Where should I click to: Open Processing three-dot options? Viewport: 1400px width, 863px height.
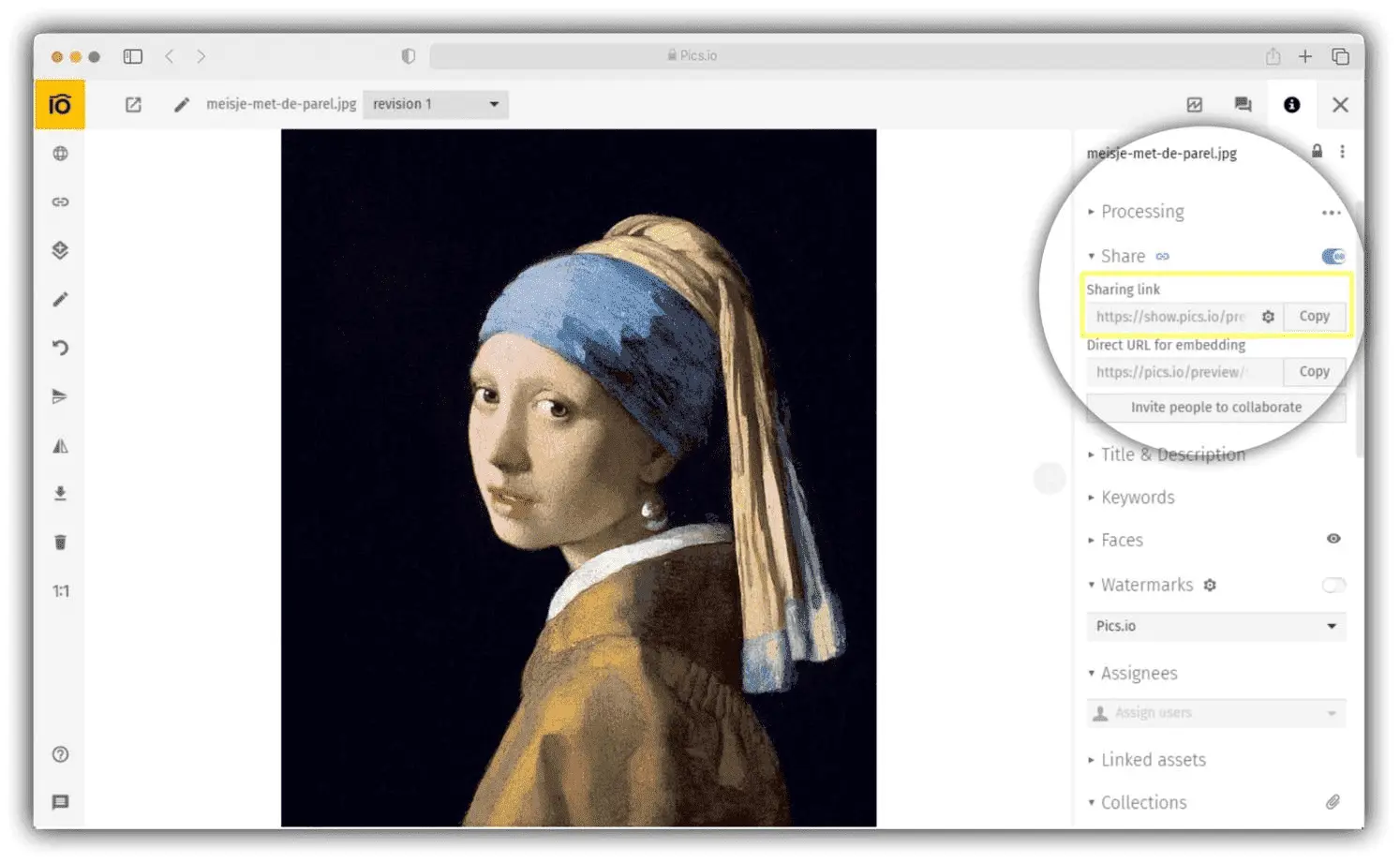click(x=1331, y=213)
